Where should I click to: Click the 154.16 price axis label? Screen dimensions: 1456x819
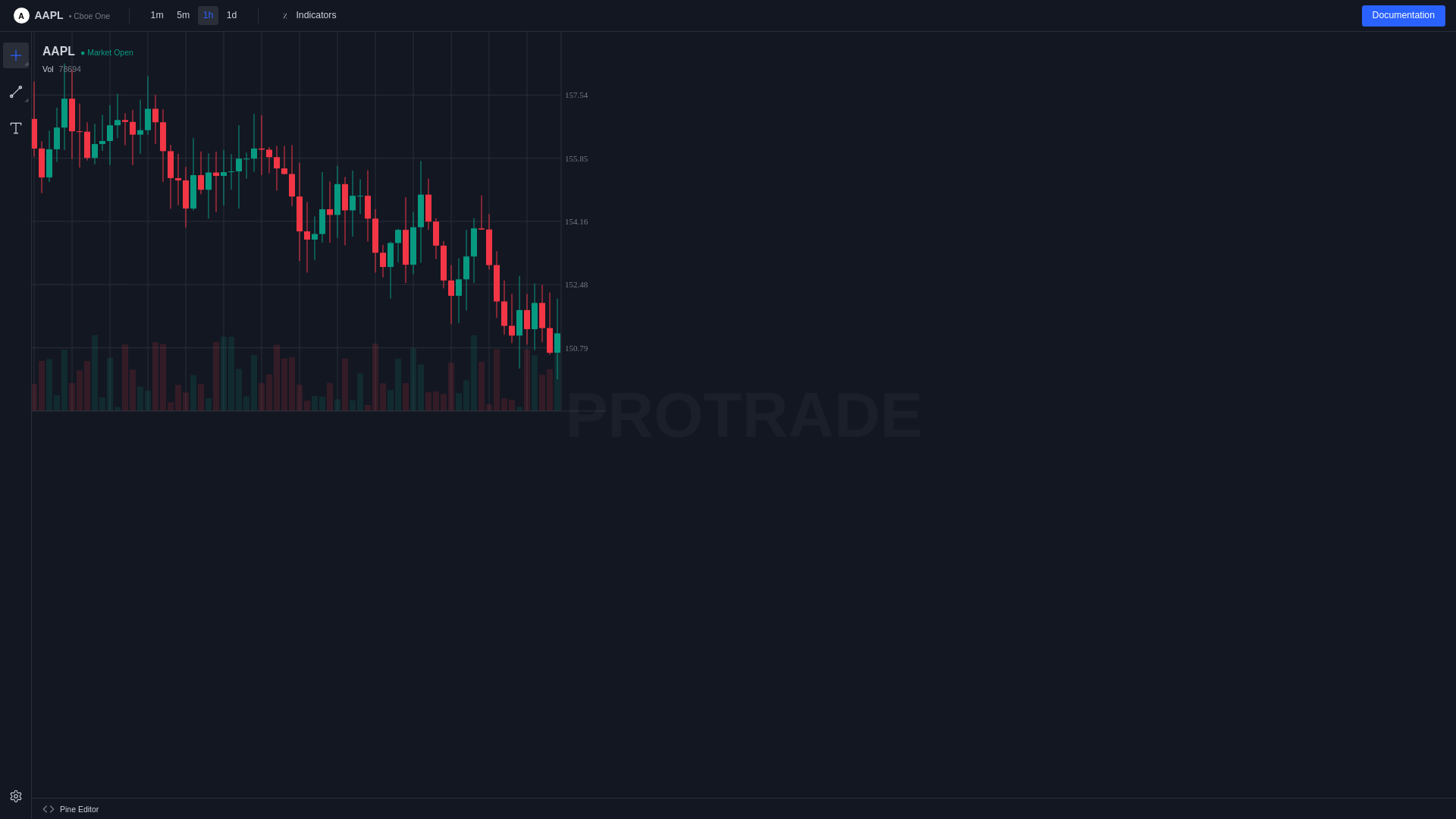[x=576, y=222]
